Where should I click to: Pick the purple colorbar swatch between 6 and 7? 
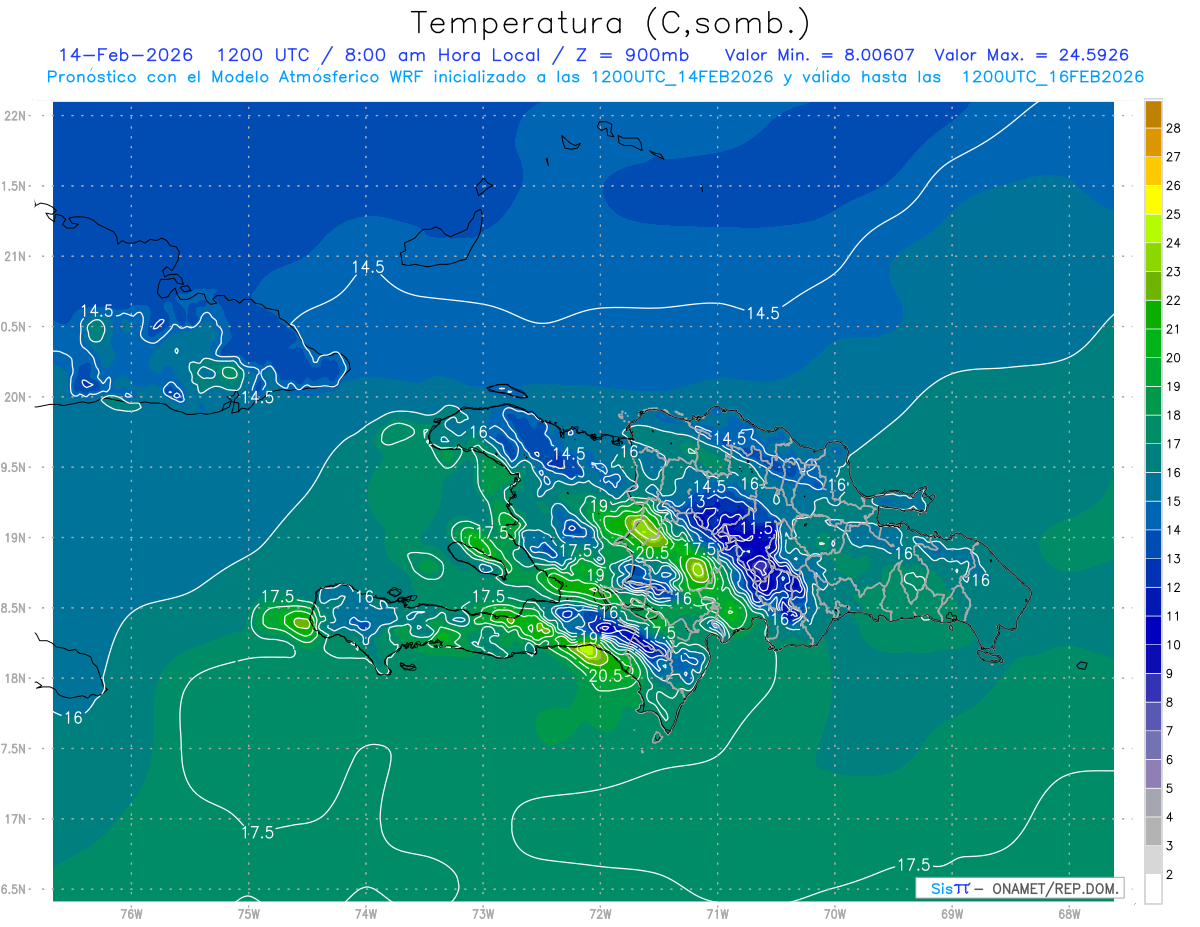(1153, 745)
